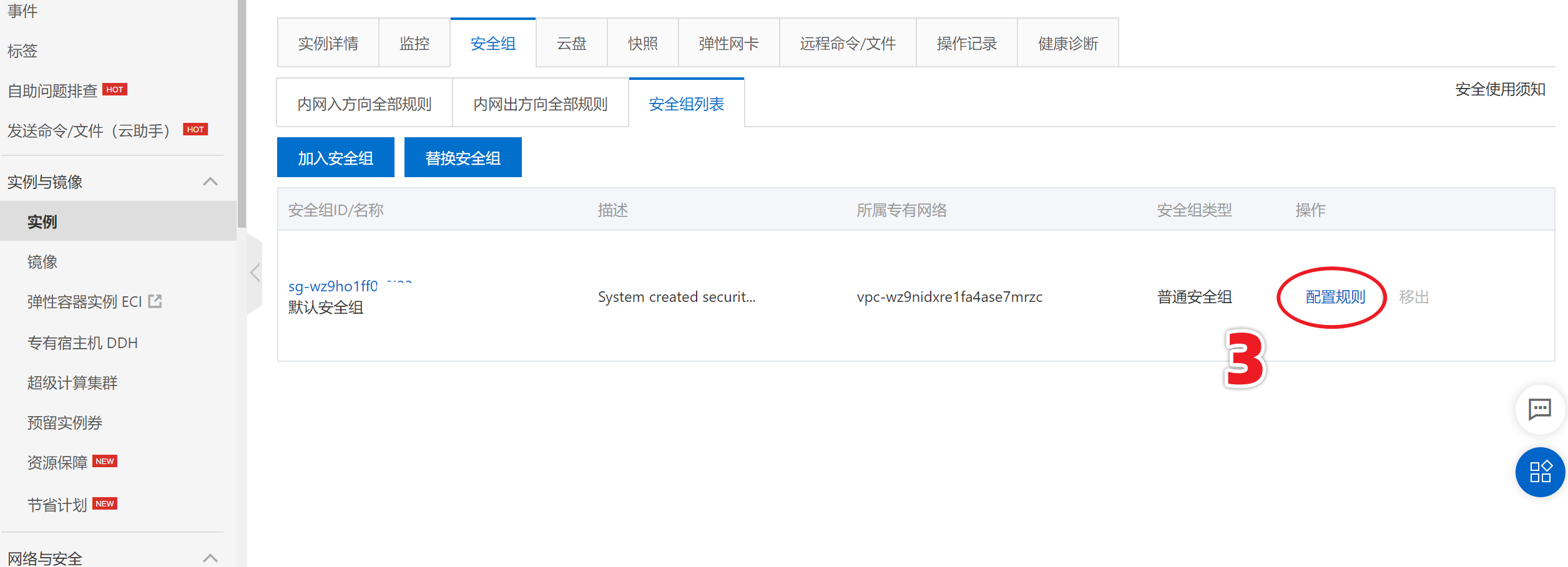The height and width of the screenshot is (567, 1568).
Task: Select 镜像 in the sidebar
Action: tap(42, 262)
